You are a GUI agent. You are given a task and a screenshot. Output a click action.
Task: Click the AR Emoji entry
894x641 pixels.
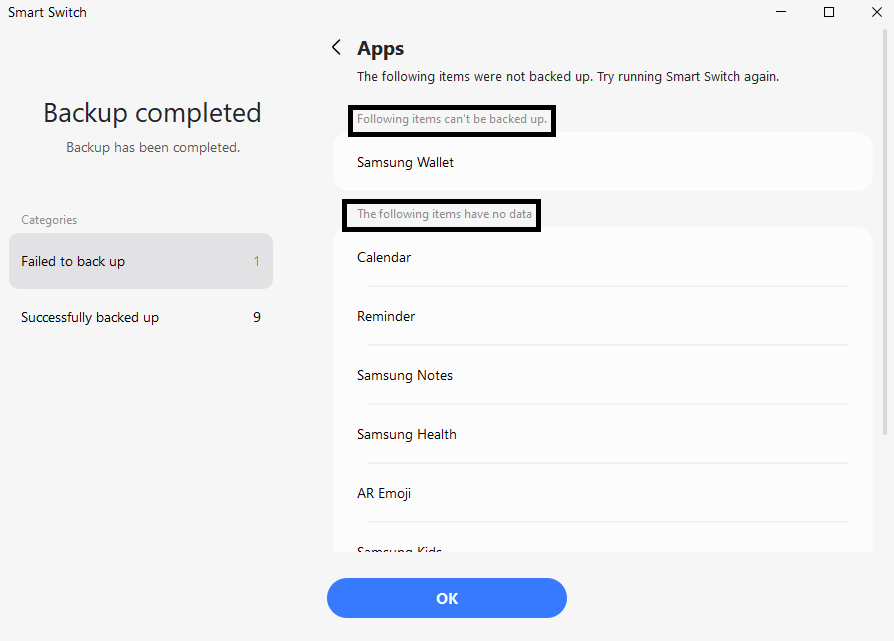tap(603, 493)
